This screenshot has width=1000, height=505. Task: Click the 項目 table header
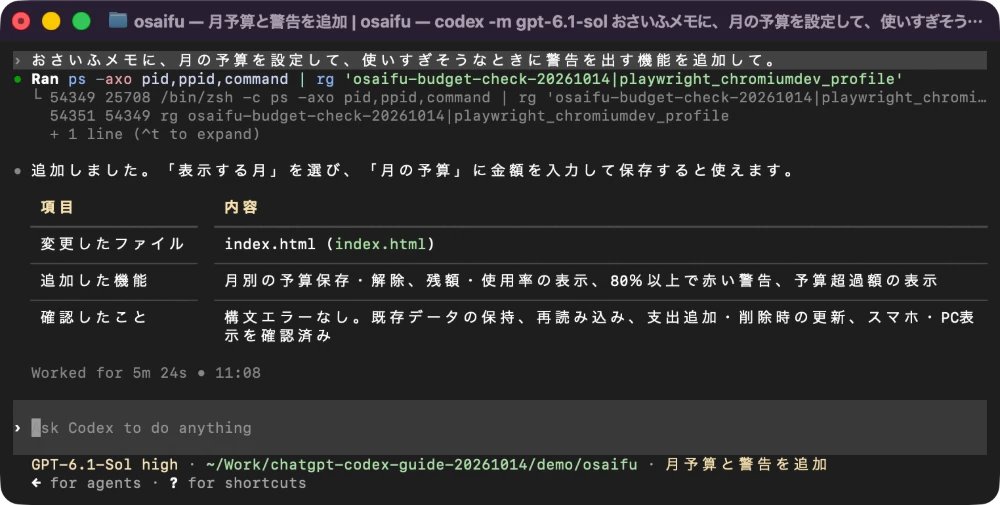point(57,207)
